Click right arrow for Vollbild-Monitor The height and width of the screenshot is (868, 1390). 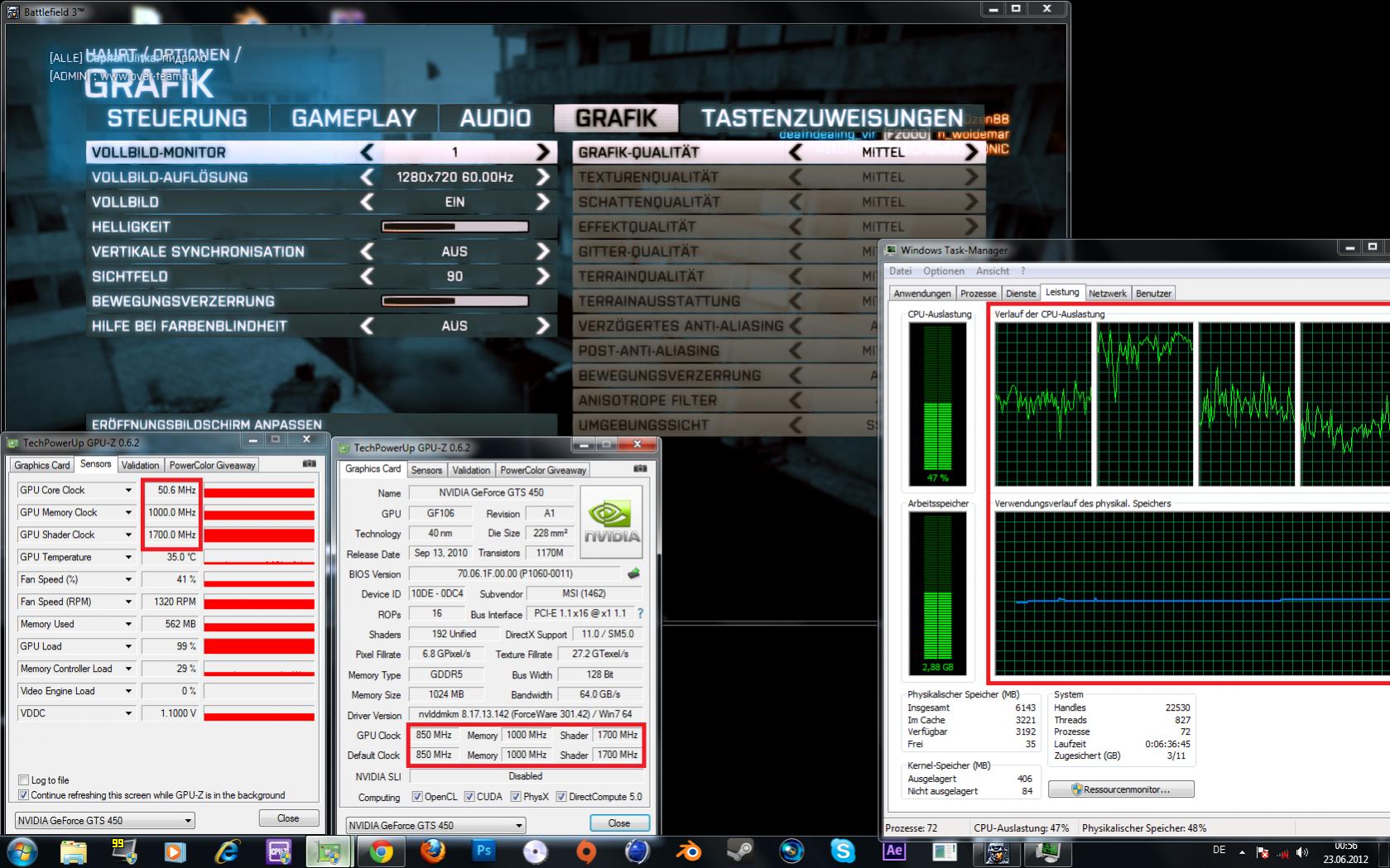click(x=543, y=152)
